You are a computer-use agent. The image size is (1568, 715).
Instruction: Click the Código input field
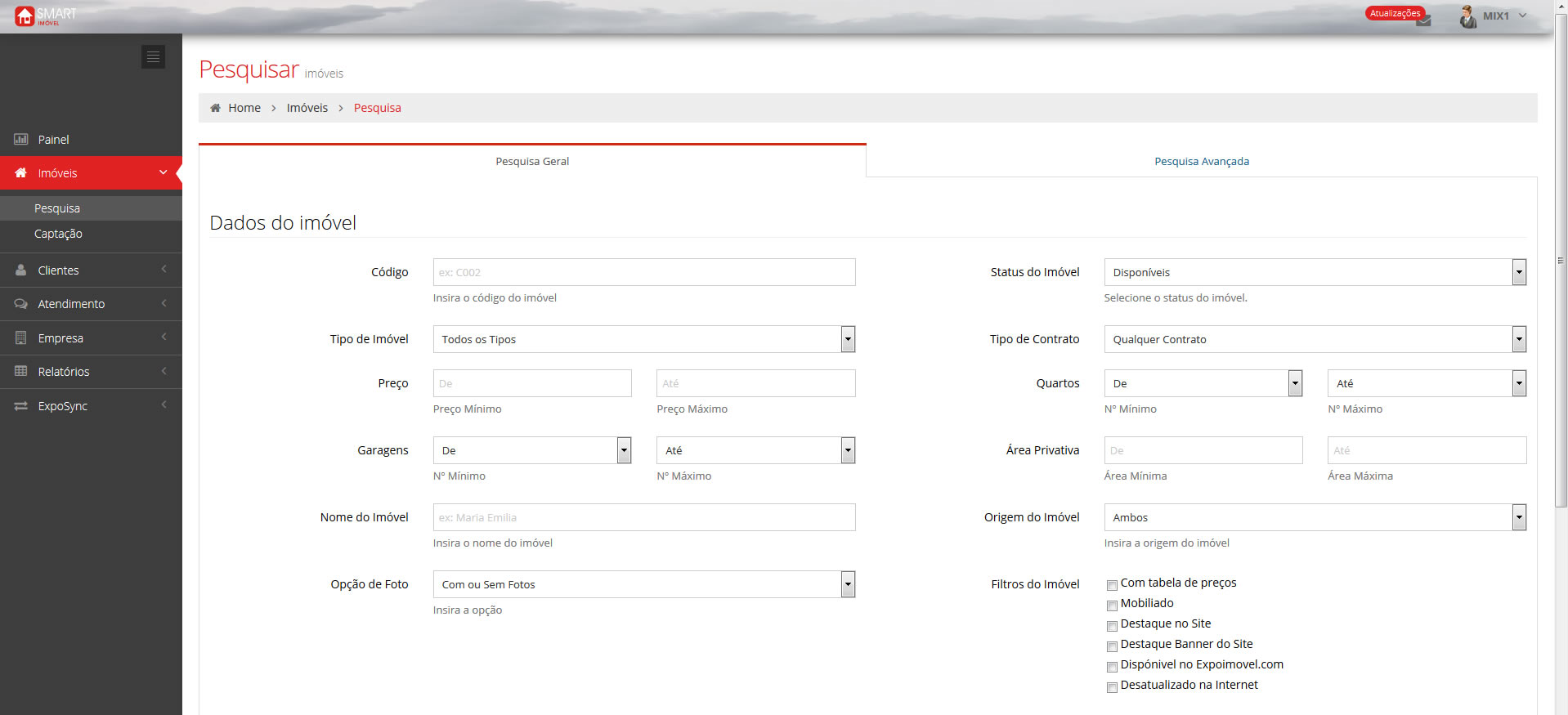tap(643, 272)
